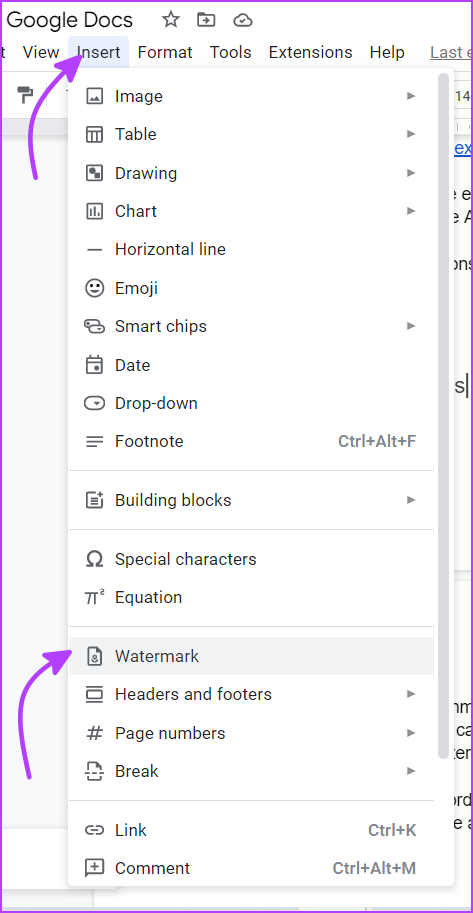Expand the Table submenu arrow

click(411, 134)
